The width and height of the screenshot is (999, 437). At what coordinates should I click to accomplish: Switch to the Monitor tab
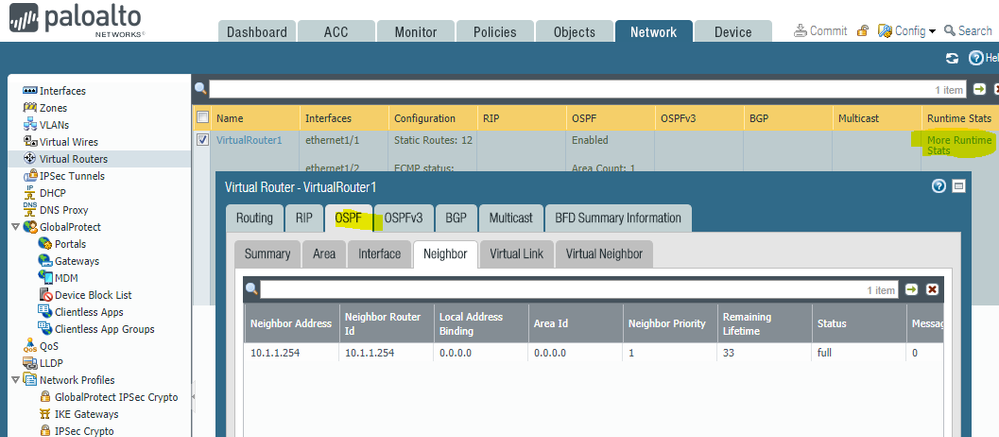(415, 32)
